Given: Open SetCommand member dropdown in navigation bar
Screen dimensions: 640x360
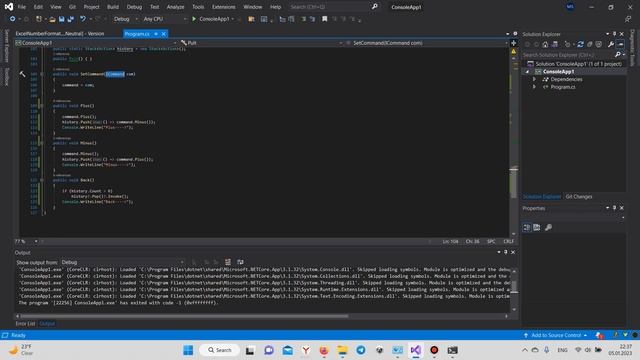Looking at the screenshot, I should [x=427, y=43].
